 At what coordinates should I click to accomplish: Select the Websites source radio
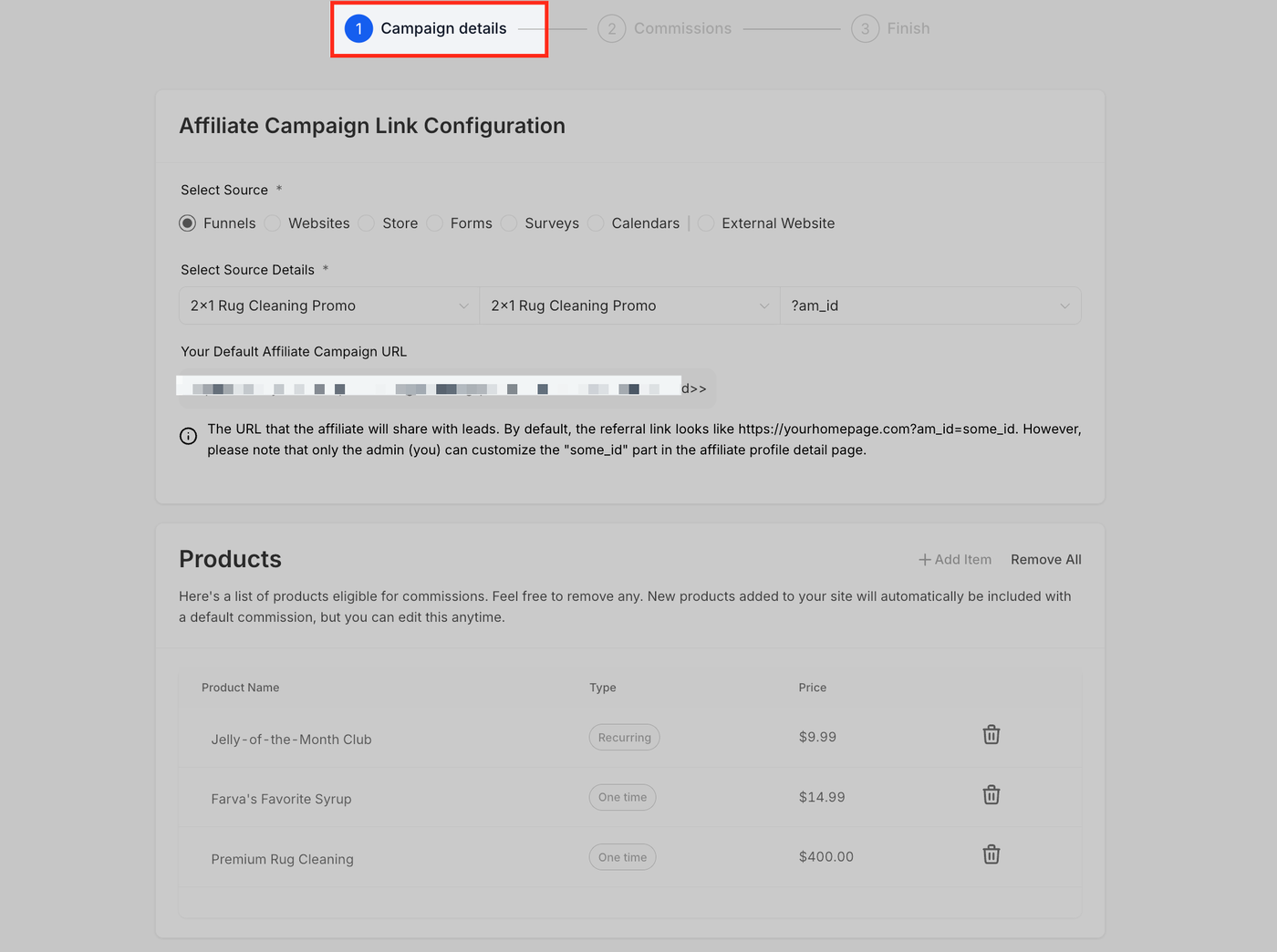(273, 223)
